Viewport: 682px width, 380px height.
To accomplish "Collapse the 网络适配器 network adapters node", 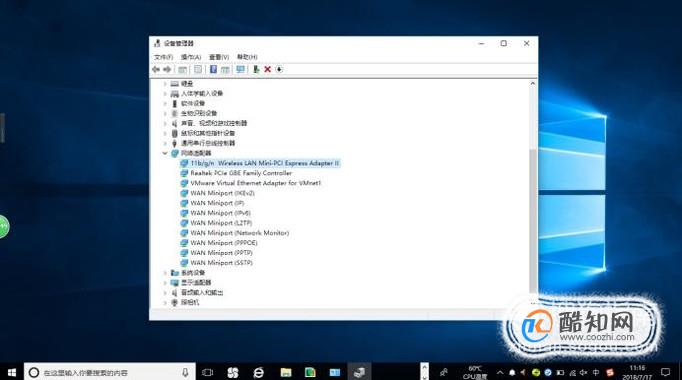I will pyautogui.click(x=165, y=153).
